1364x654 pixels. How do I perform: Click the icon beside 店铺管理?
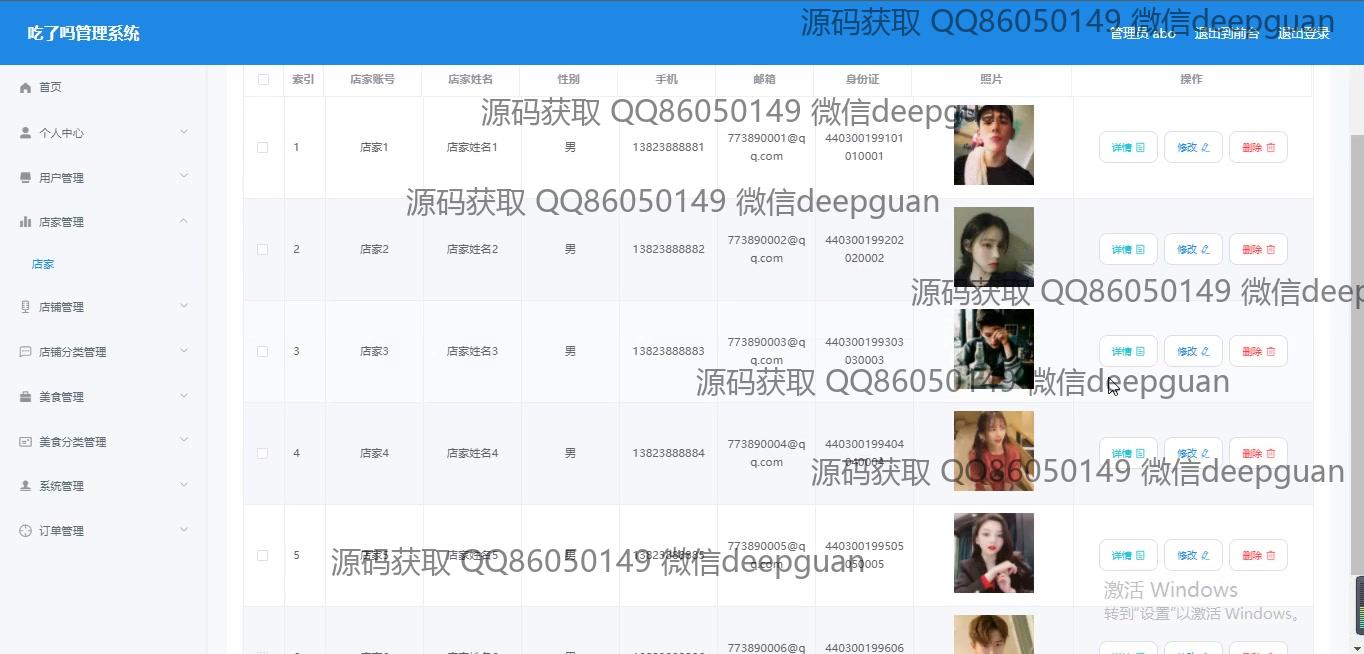[x=26, y=307]
